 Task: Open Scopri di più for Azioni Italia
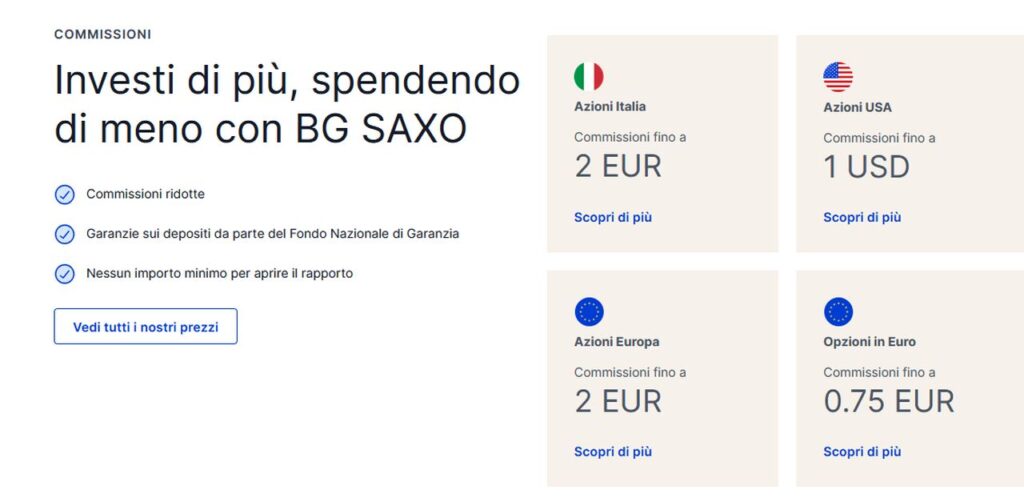click(x=612, y=217)
